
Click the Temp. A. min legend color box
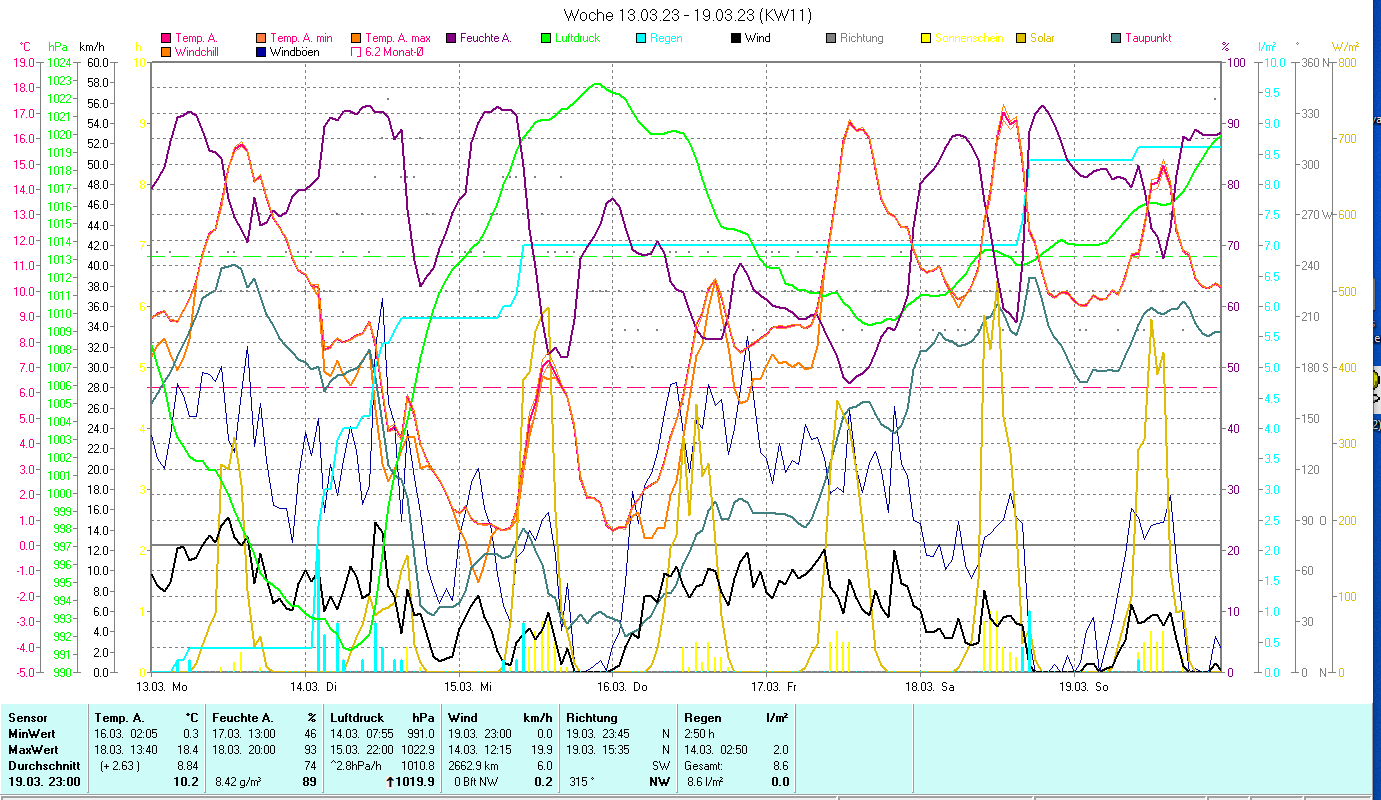(x=260, y=38)
